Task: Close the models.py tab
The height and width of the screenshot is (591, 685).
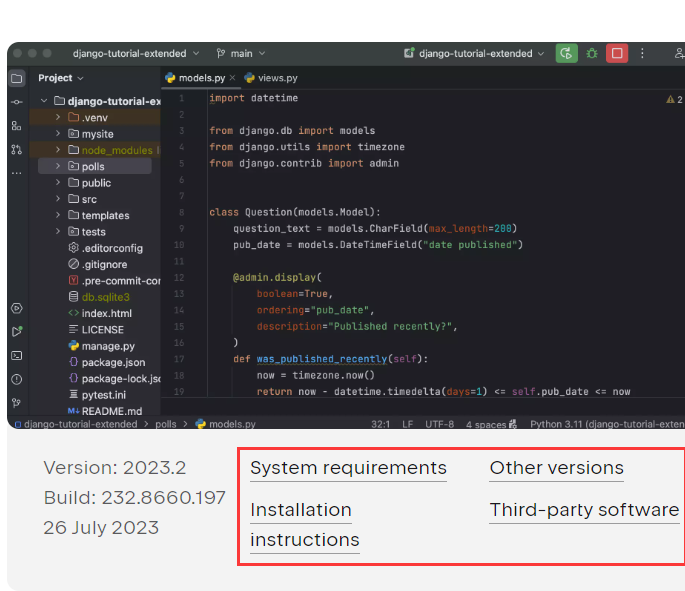Action: coord(232,78)
